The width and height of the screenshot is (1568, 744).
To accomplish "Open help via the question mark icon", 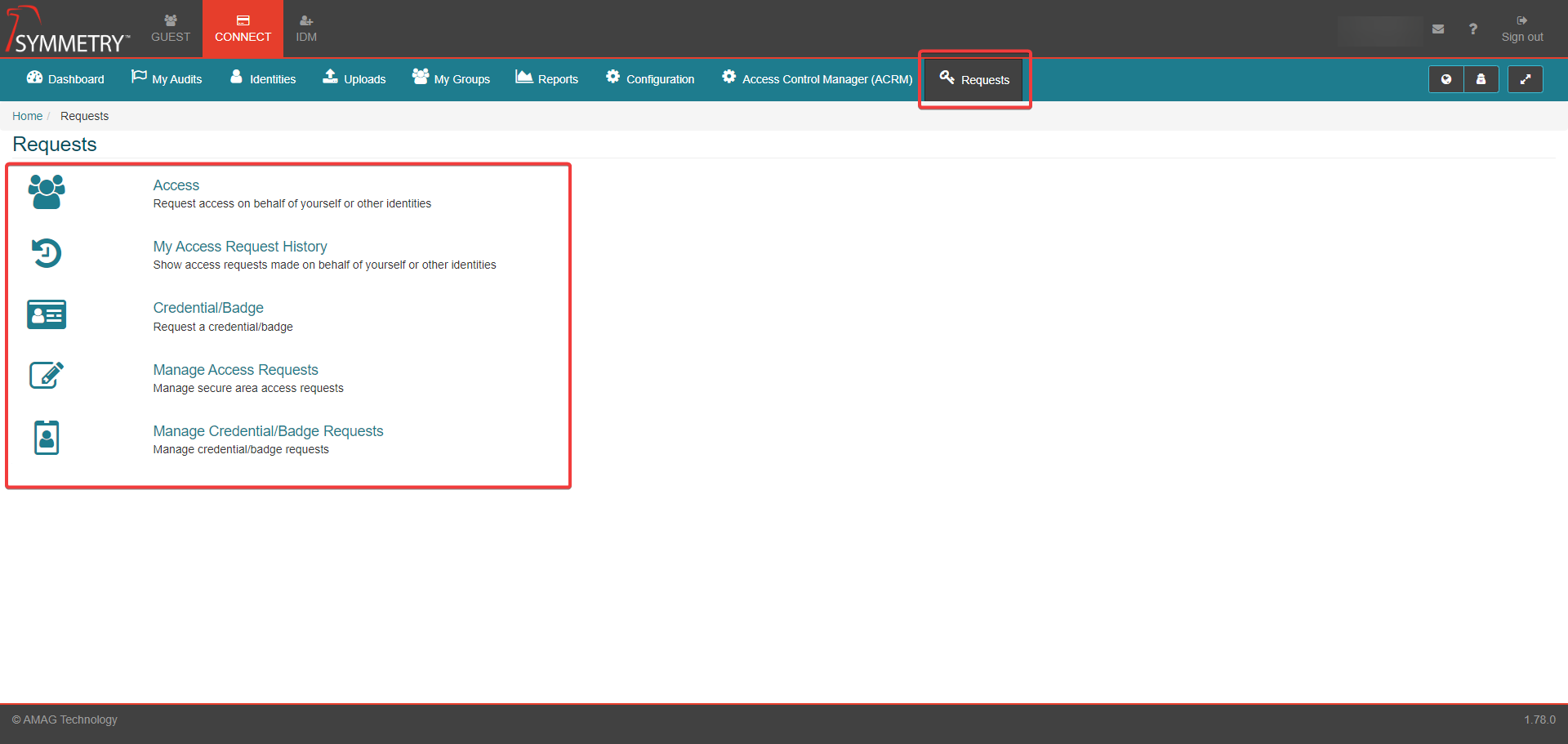I will coord(1473,29).
